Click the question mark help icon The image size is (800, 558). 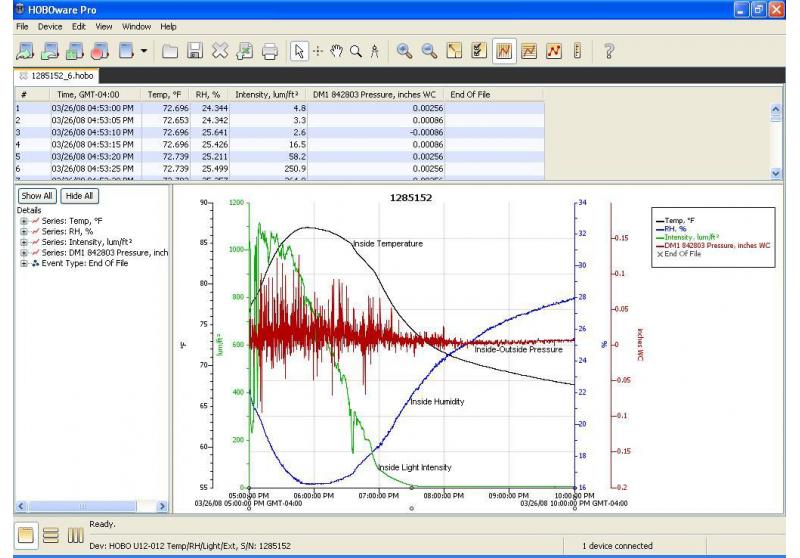point(608,49)
